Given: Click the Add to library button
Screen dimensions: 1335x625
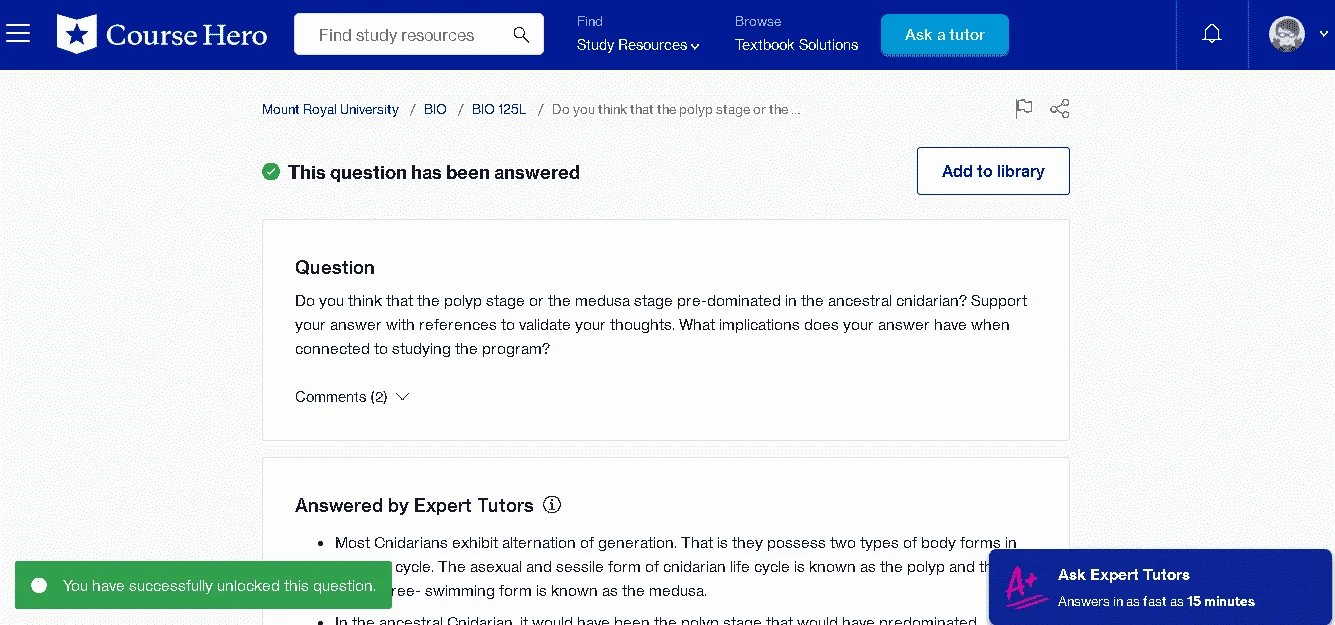Looking at the screenshot, I should coord(993,171).
